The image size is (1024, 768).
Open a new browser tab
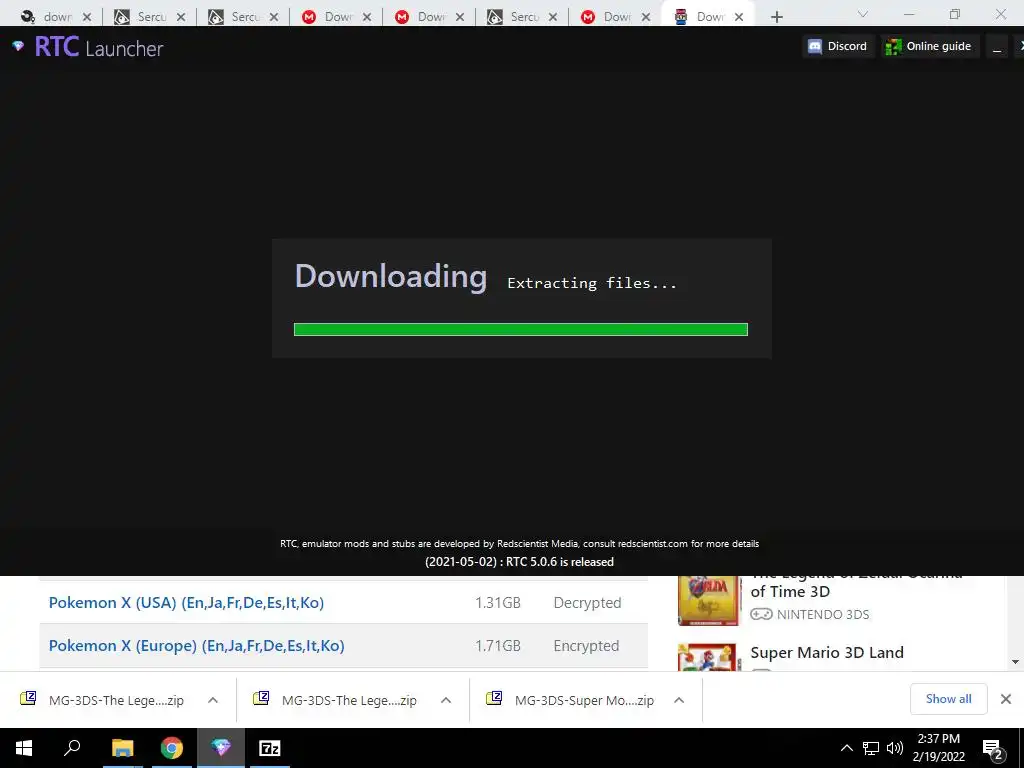(776, 17)
